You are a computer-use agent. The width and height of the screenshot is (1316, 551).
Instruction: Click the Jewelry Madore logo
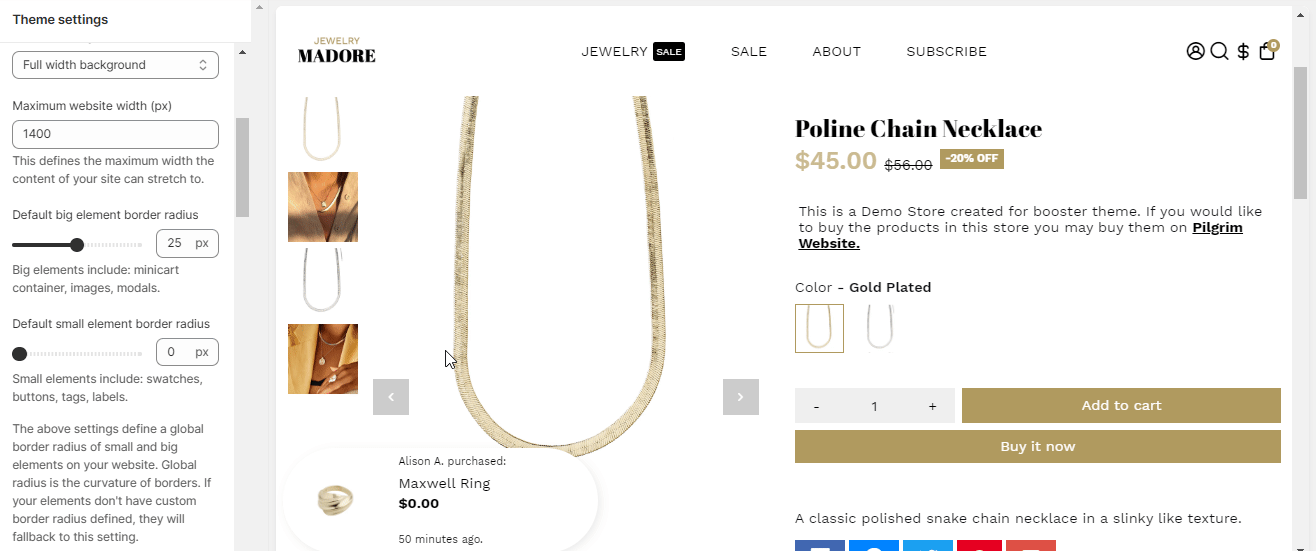pyautogui.click(x=337, y=51)
